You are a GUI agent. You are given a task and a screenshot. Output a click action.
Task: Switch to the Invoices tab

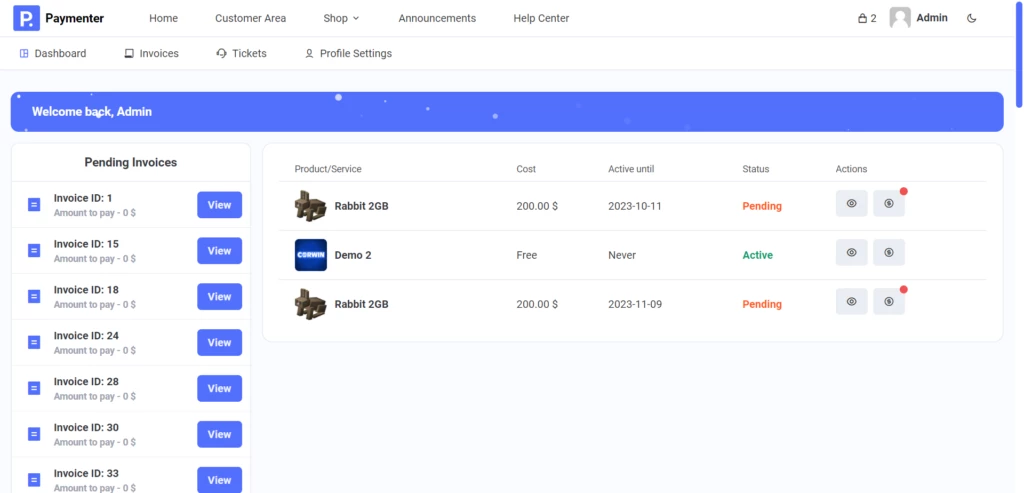coord(151,53)
